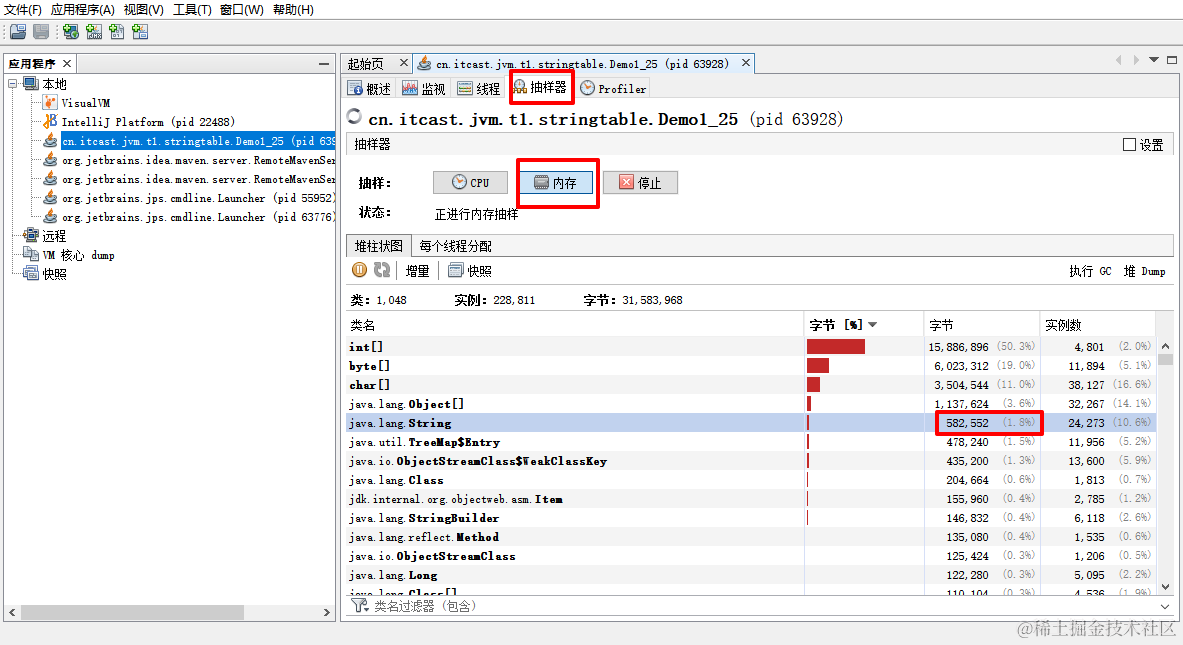Click the greyed-out Save floppy toolbar icon

pyautogui.click(x=41, y=32)
